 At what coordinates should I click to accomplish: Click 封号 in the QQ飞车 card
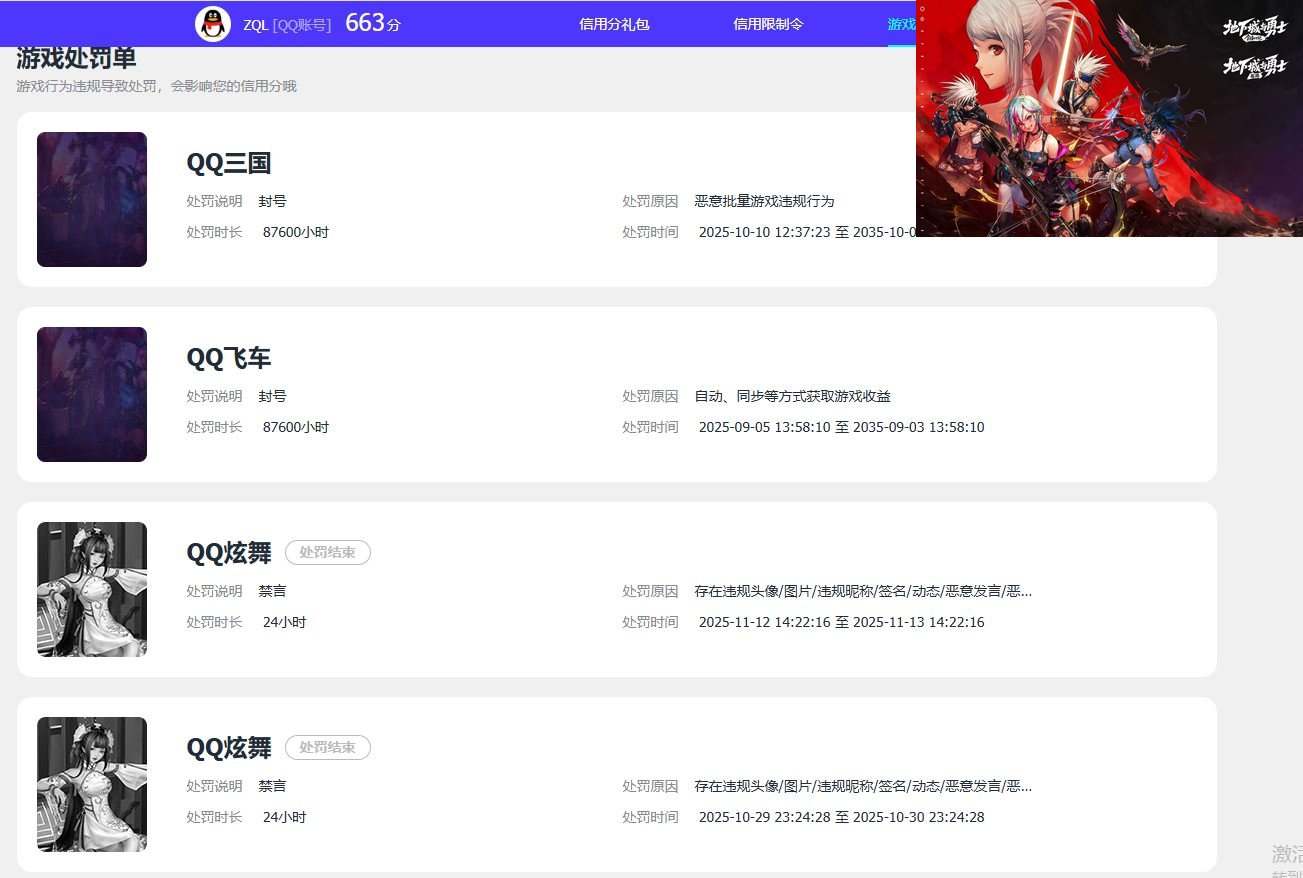[272, 396]
